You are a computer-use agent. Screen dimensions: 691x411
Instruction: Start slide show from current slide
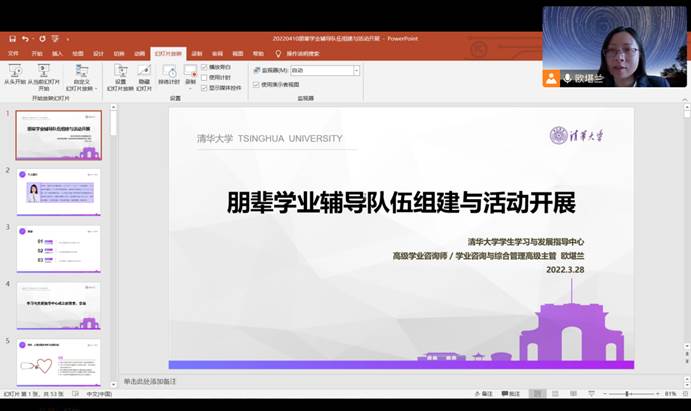(44, 78)
